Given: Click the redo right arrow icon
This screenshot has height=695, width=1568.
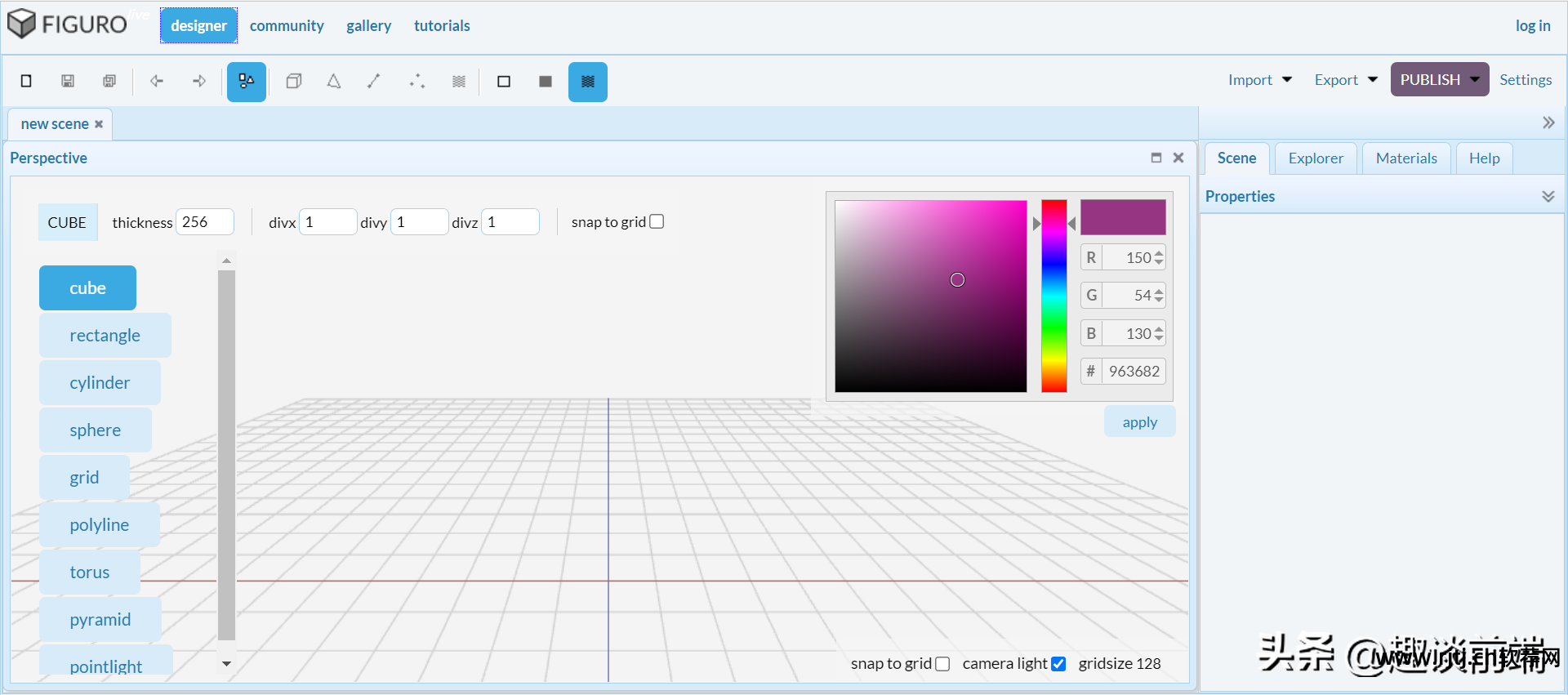Looking at the screenshot, I should click(198, 81).
